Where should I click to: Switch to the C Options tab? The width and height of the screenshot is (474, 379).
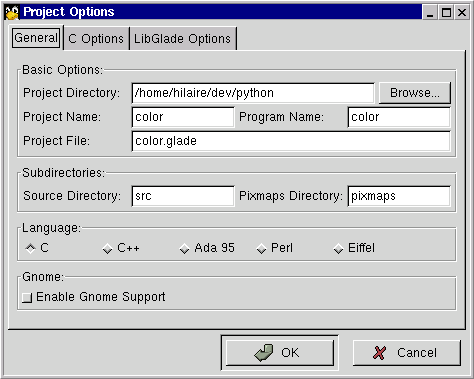(96, 39)
